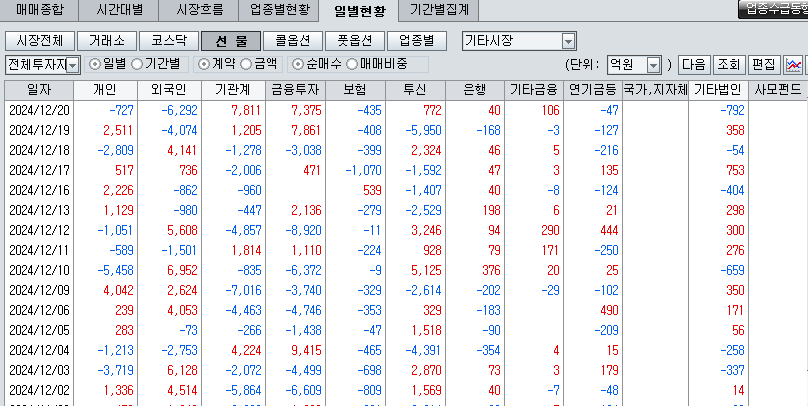Switch to the 매매종합 tab
Image resolution: width=808 pixels, height=406 pixels.
click(x=39, y=10)
